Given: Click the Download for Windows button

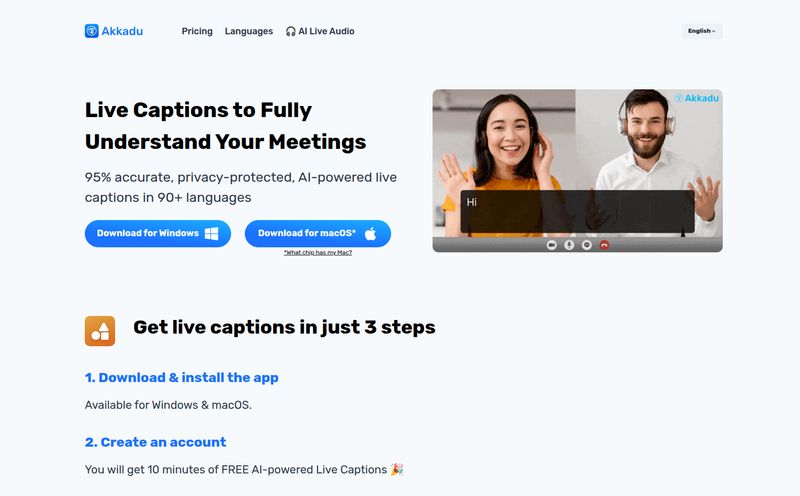Looking at the screenshot, I should (x=158, y=234).
